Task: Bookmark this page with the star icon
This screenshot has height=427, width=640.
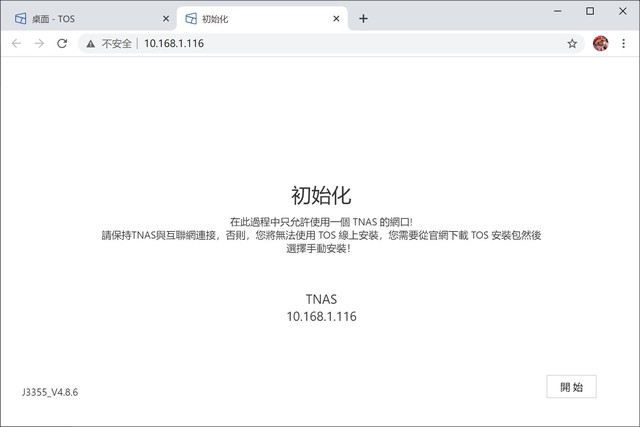Action: 572,43
